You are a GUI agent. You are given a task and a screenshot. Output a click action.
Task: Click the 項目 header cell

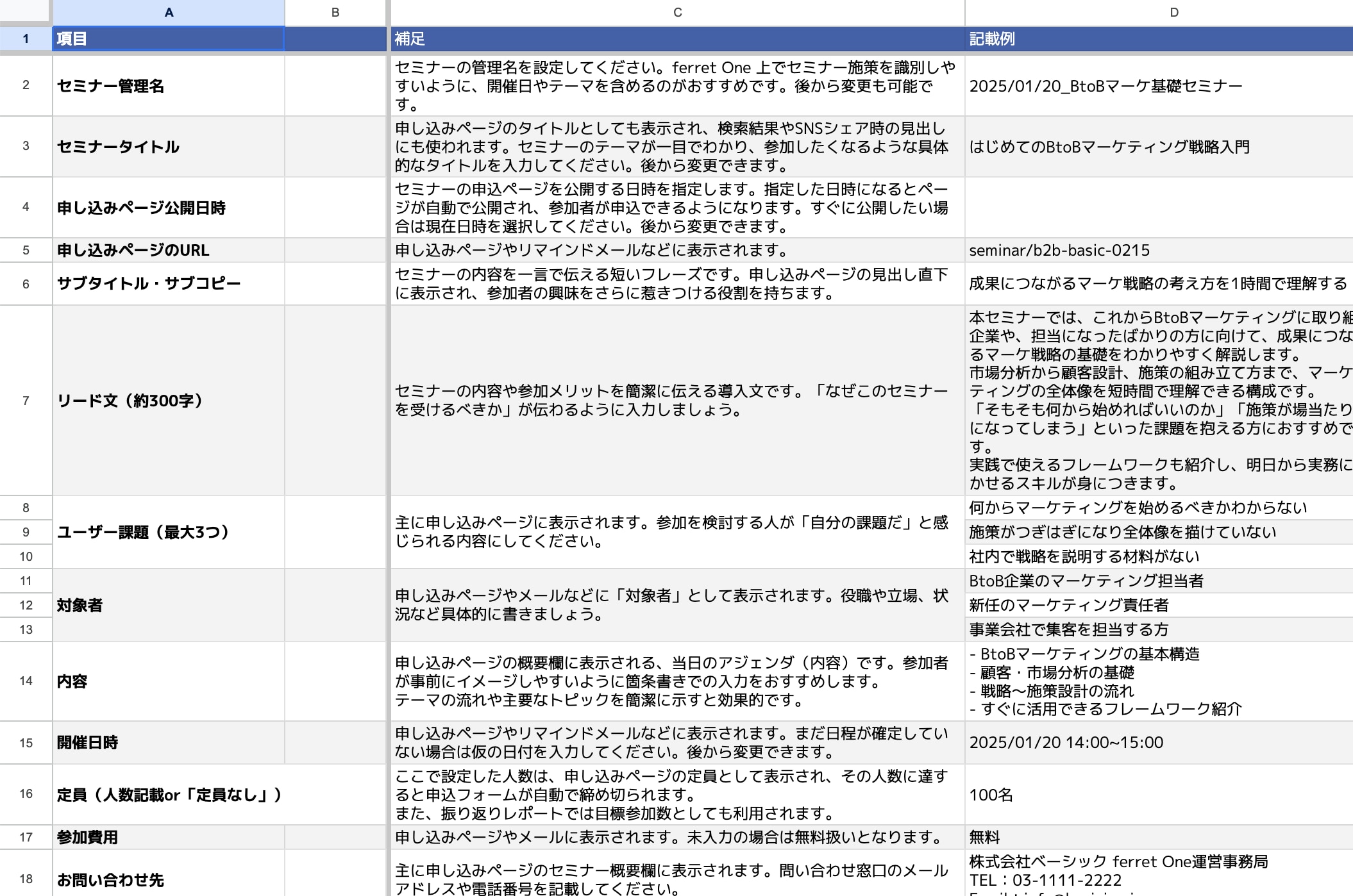[x=168, y=38]
